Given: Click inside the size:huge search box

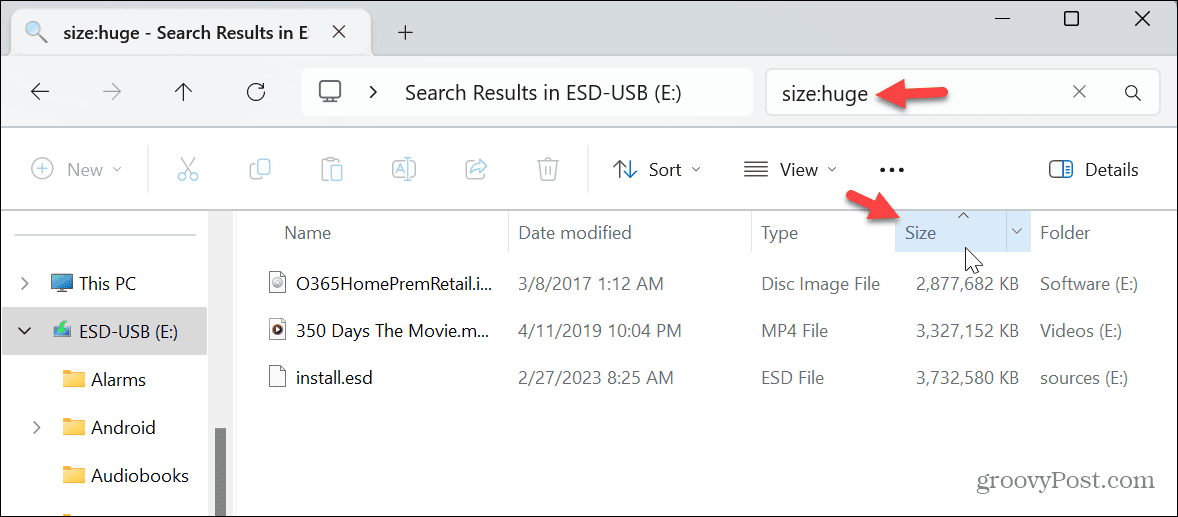Looking at the screenshot, I should [960, 93].
